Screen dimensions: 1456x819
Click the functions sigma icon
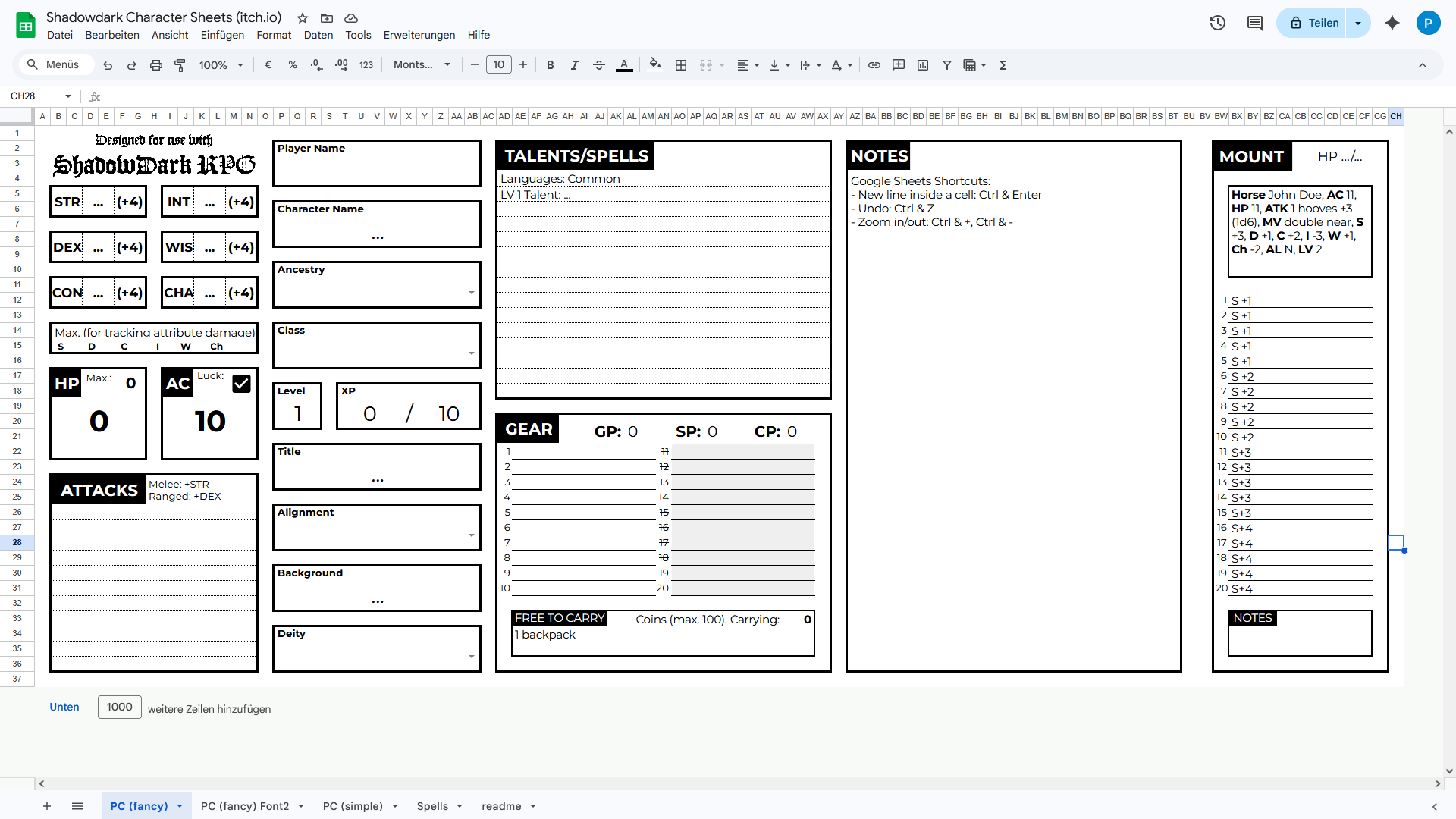click(x=1003, y=65)
